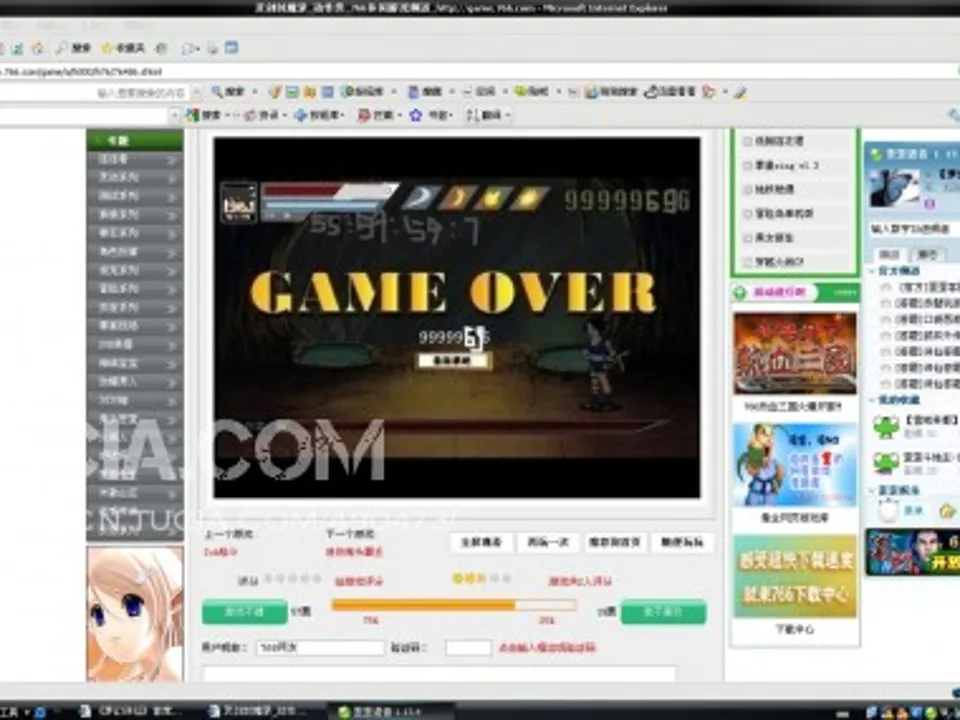Tick the checkbox for the entry ending in v1.3
The width and height of the screenshot is (960, 720).
(748, 165)
